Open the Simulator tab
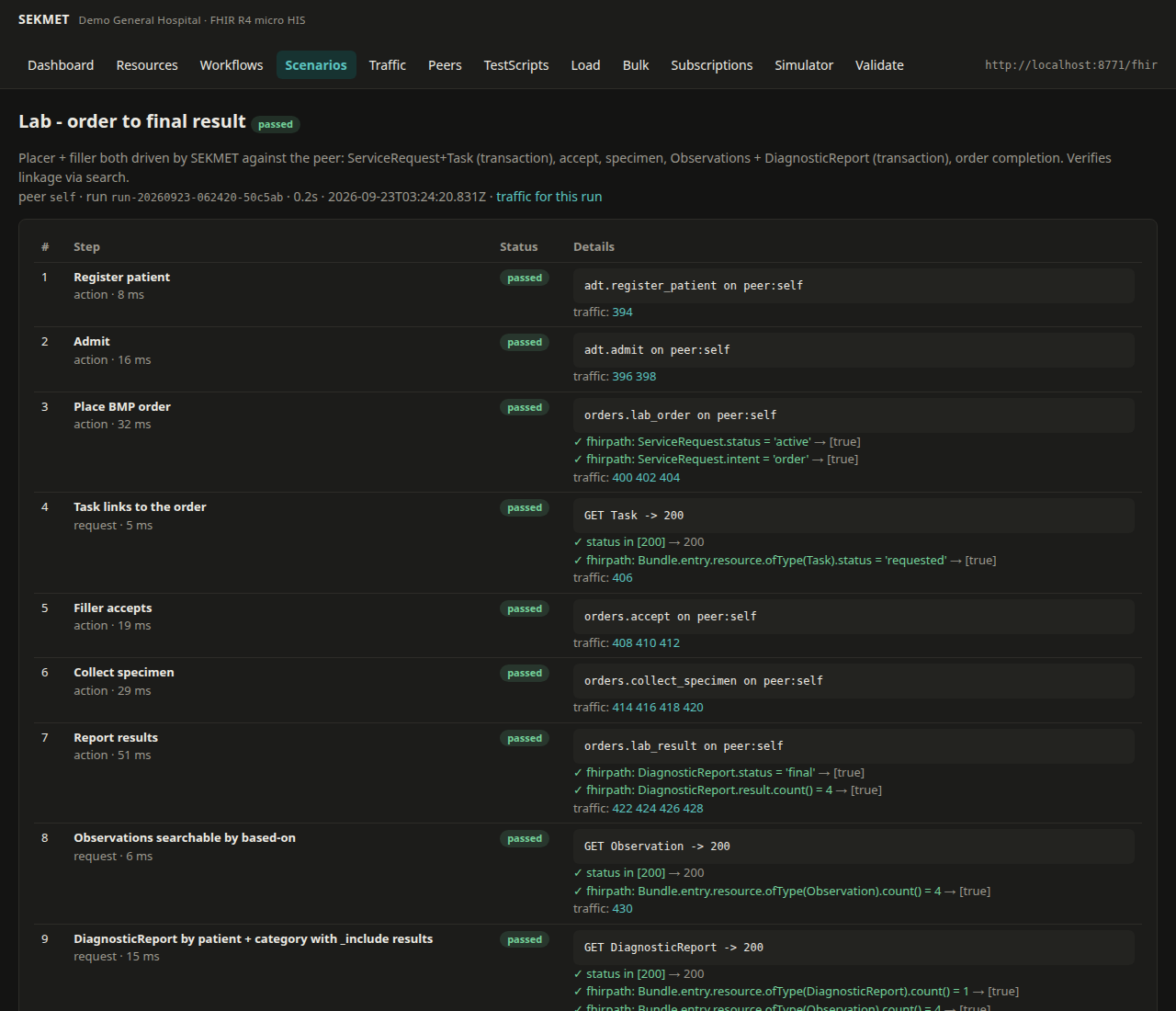Image resolution: width=1176 pixels, height=1011 pixels. pos(804,65)
